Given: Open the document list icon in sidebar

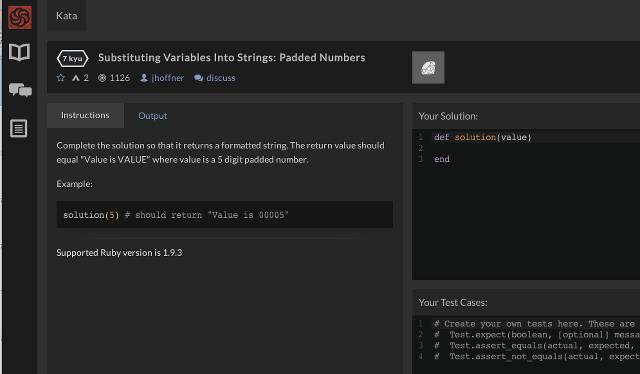Looking at the screenshot, I should [19, 128].
